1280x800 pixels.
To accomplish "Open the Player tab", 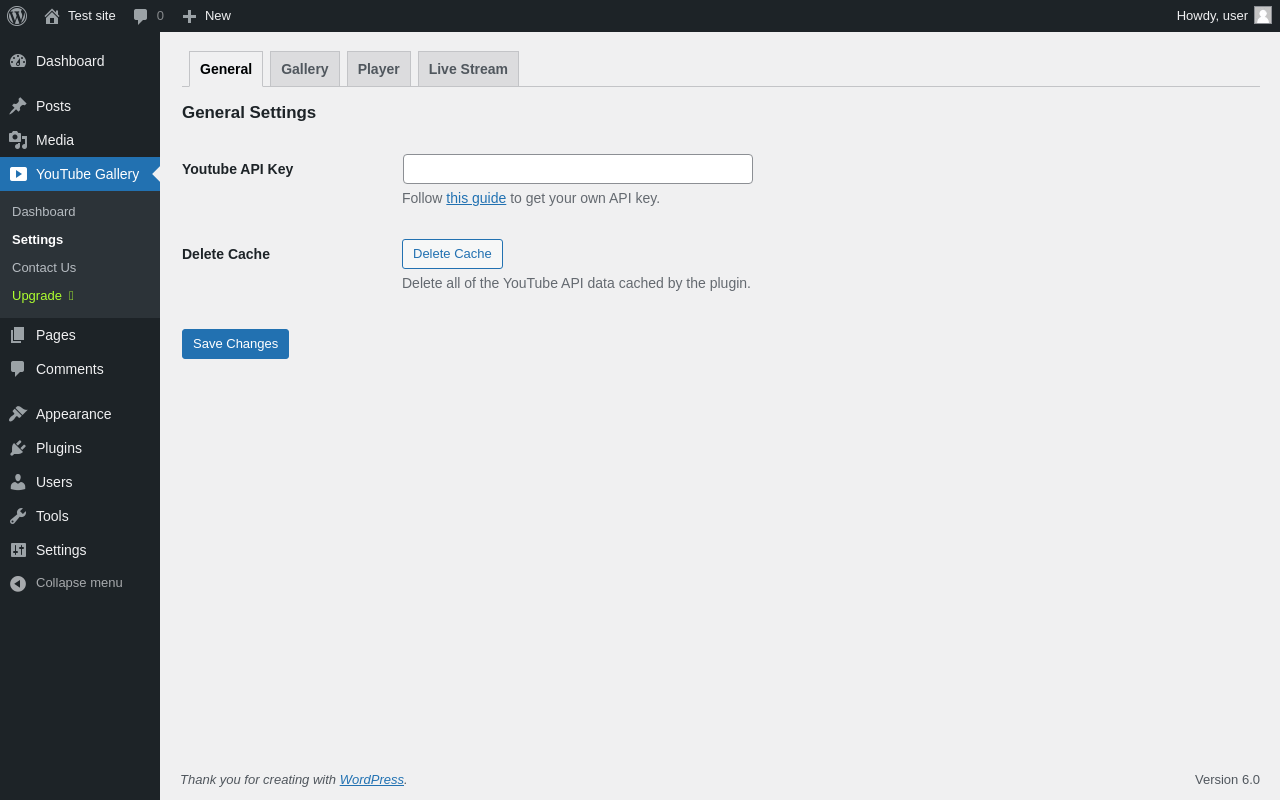I will pos(379,69).
